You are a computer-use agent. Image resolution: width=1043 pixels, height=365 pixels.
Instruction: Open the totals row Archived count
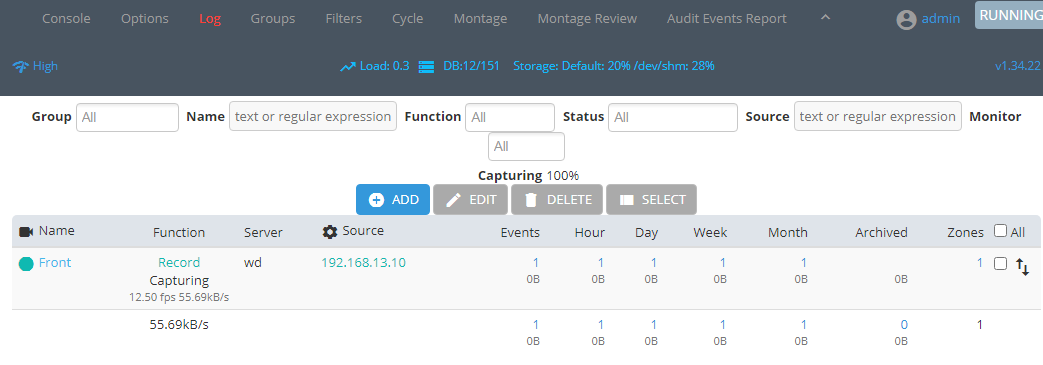click(903, 324)
